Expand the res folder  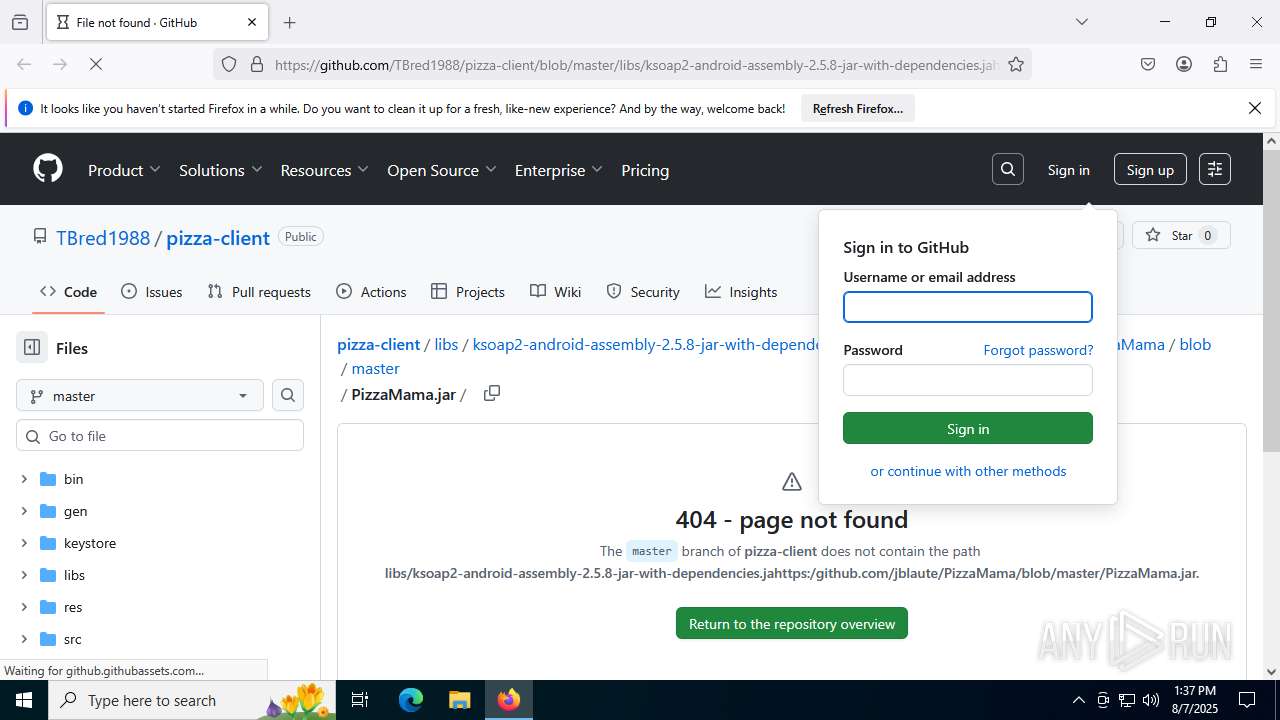pos(24,607)
